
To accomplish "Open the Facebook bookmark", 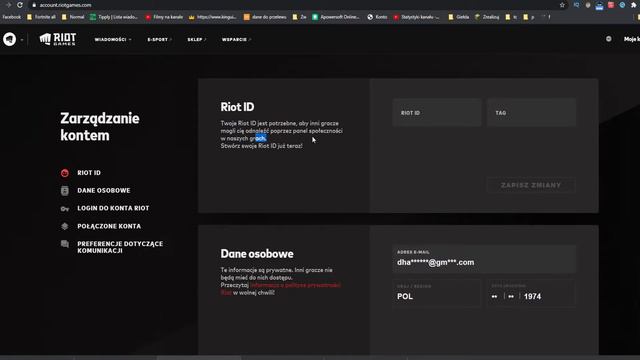I will click(11, 17).
